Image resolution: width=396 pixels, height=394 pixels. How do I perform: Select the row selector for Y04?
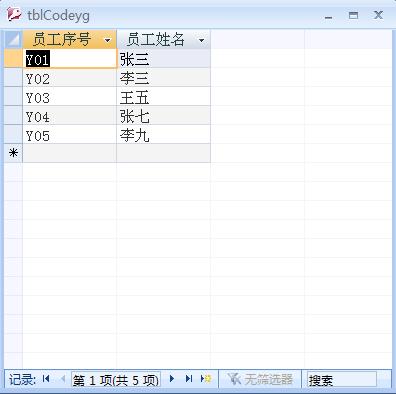tap(13, 116)
